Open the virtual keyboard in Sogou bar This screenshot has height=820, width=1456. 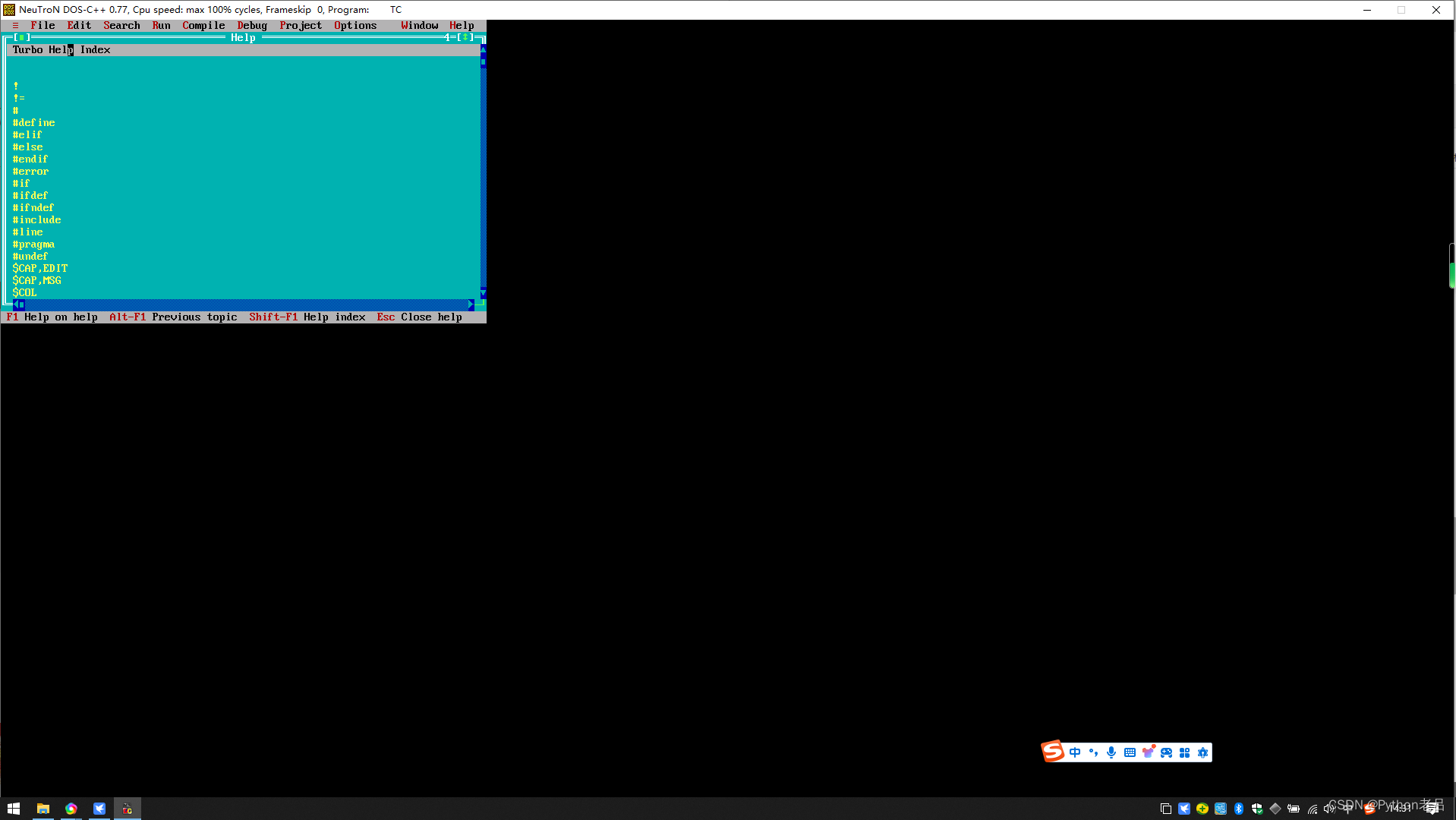point(1130,752)
